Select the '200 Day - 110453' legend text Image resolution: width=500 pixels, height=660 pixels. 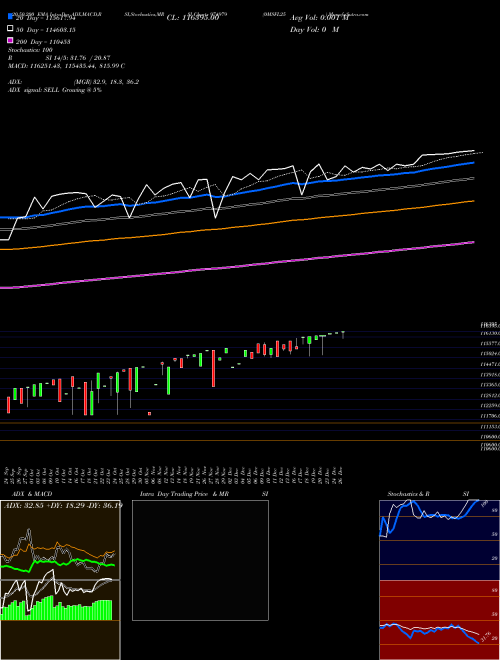click(43, 42)
